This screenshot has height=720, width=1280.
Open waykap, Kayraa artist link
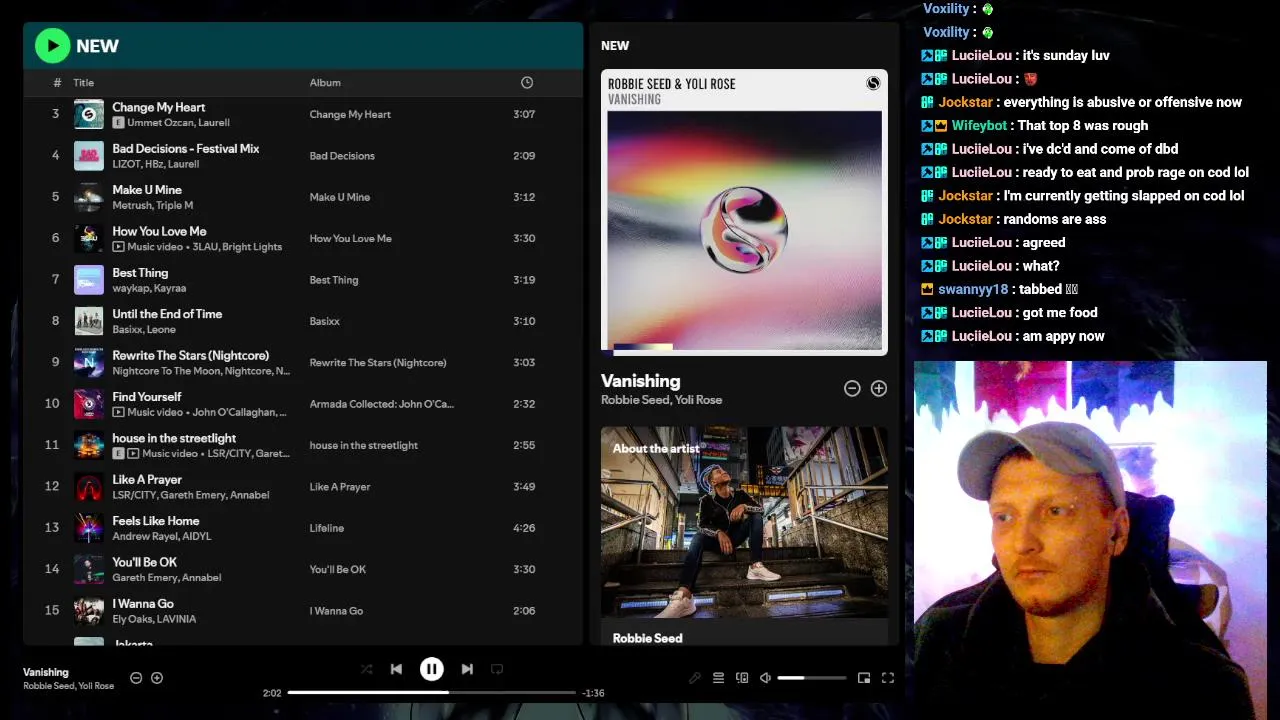click(x=149, y=288)
